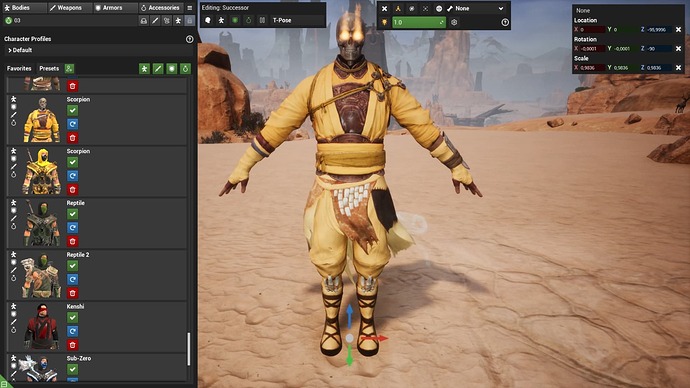The width and height of the screenshot is (690, 388).
Task: Click the pause icon beside T-Pose
Action: coord(262,20)
